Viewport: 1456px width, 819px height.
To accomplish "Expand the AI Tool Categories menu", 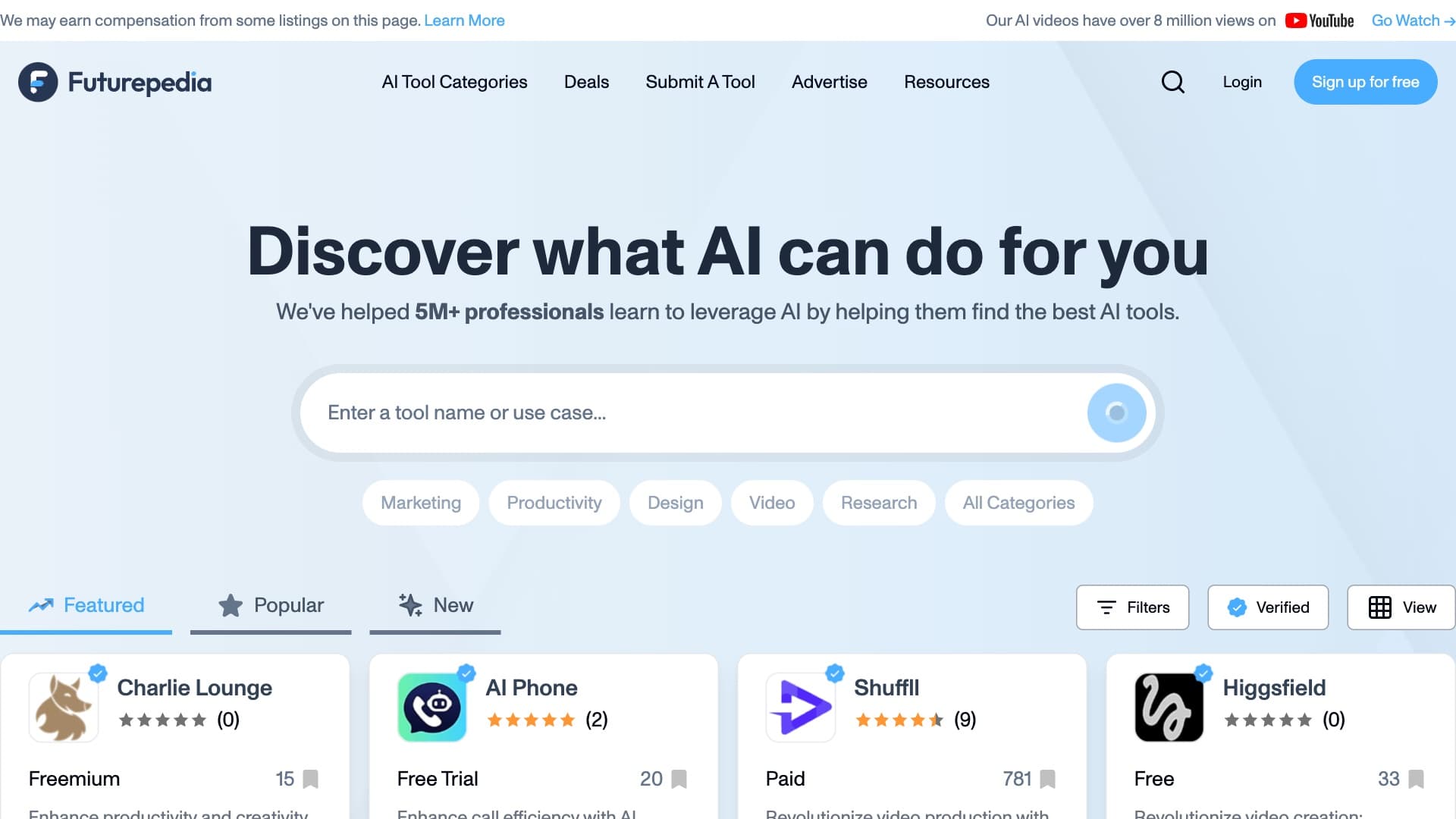I will pyautogui.click(x=455, y=82).
